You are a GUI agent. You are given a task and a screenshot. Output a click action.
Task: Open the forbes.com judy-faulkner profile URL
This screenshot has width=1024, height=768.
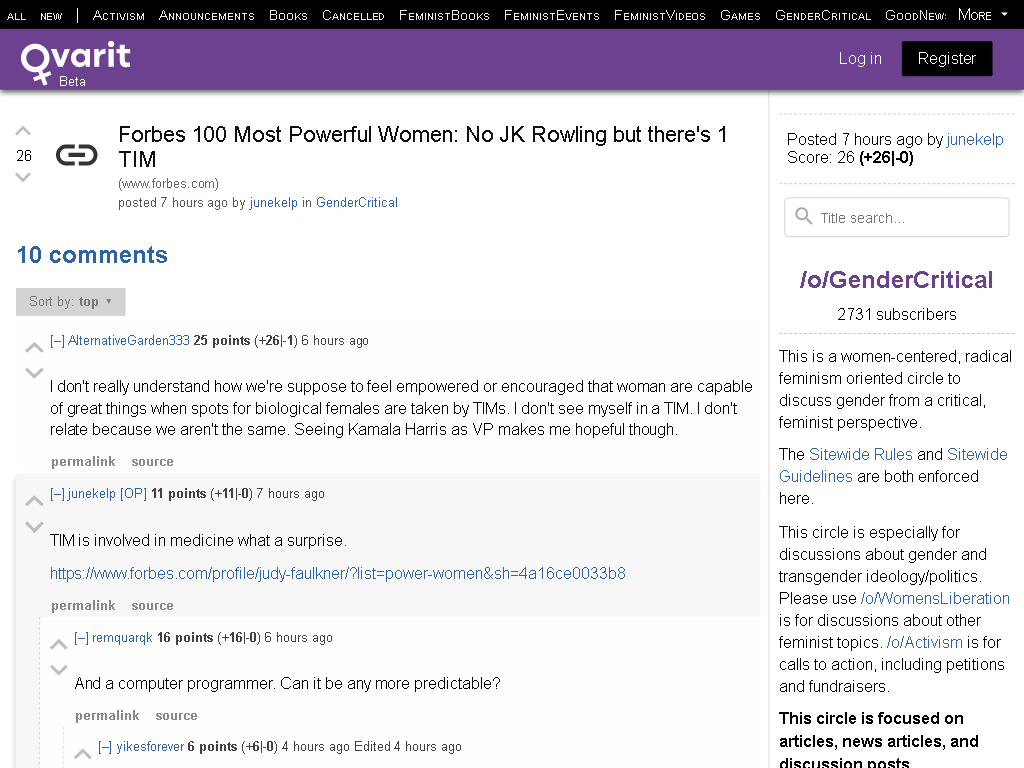[x=338, y=573]
